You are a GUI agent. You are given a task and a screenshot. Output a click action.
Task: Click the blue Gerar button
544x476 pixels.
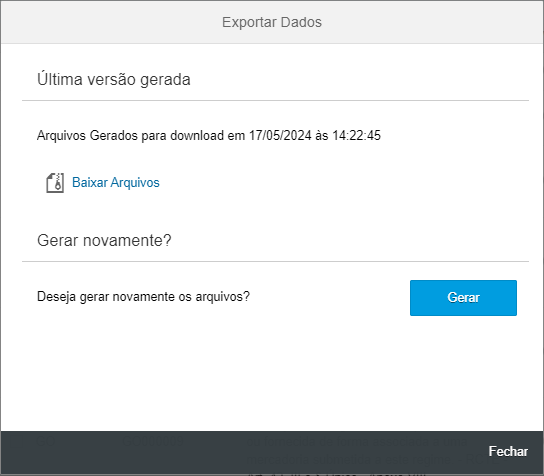click(463, 298)
